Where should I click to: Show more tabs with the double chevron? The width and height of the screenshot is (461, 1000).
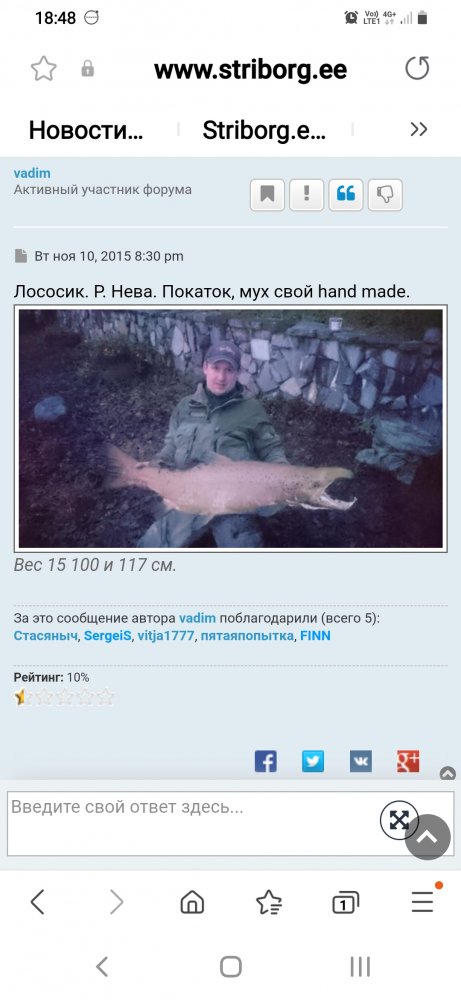418,129
